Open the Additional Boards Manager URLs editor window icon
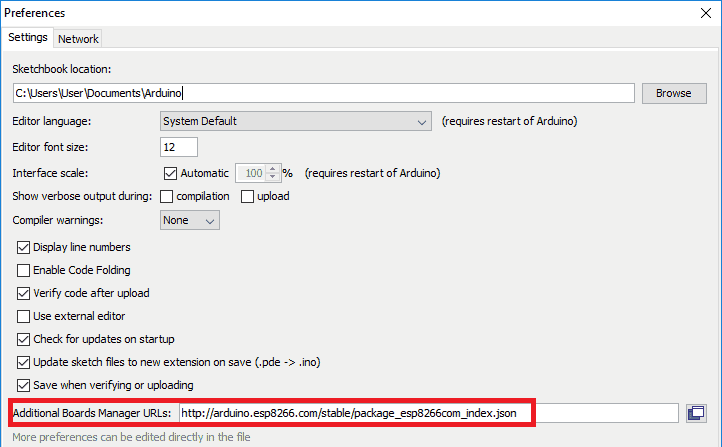722x447 pixels. tap(696, 413)
